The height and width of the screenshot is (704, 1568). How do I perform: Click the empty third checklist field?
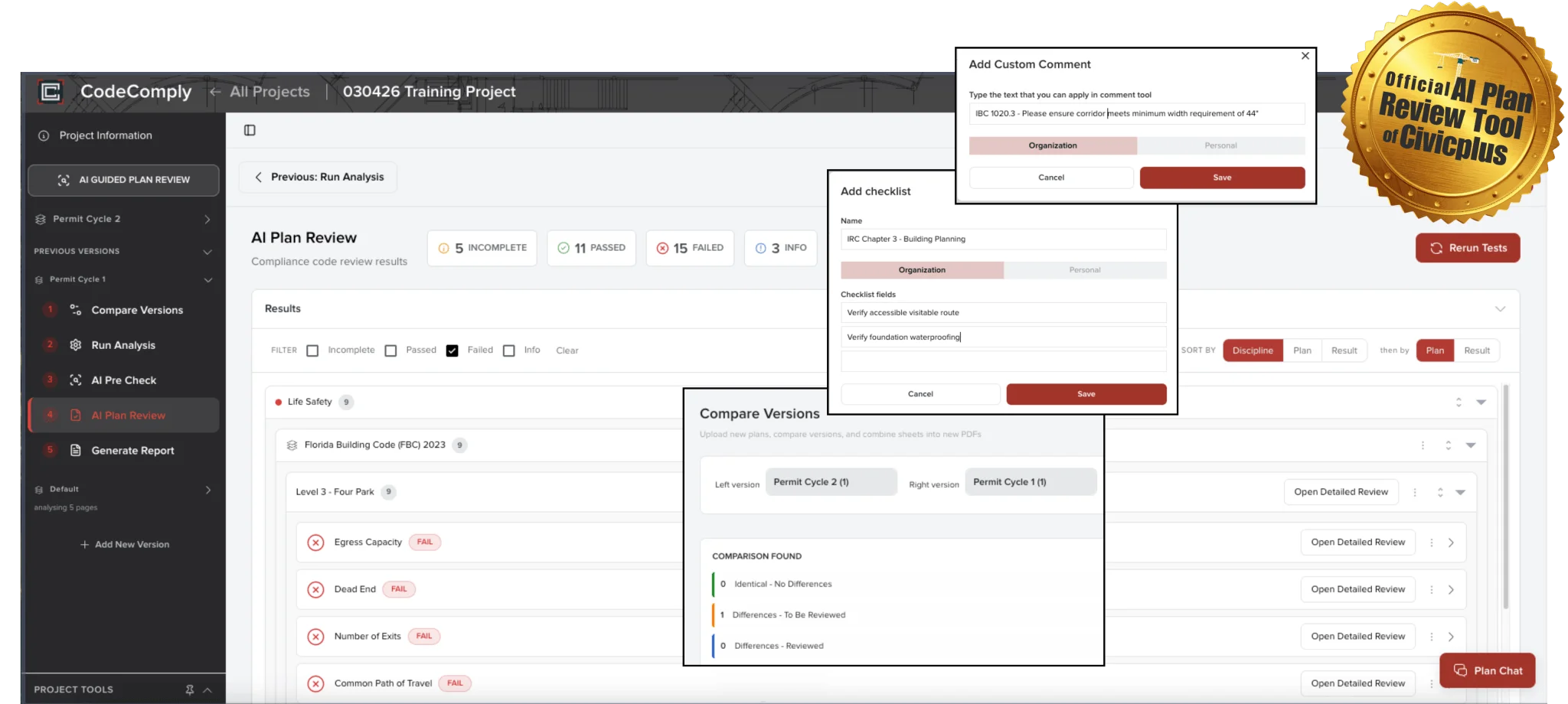[x=1003, y=361]
